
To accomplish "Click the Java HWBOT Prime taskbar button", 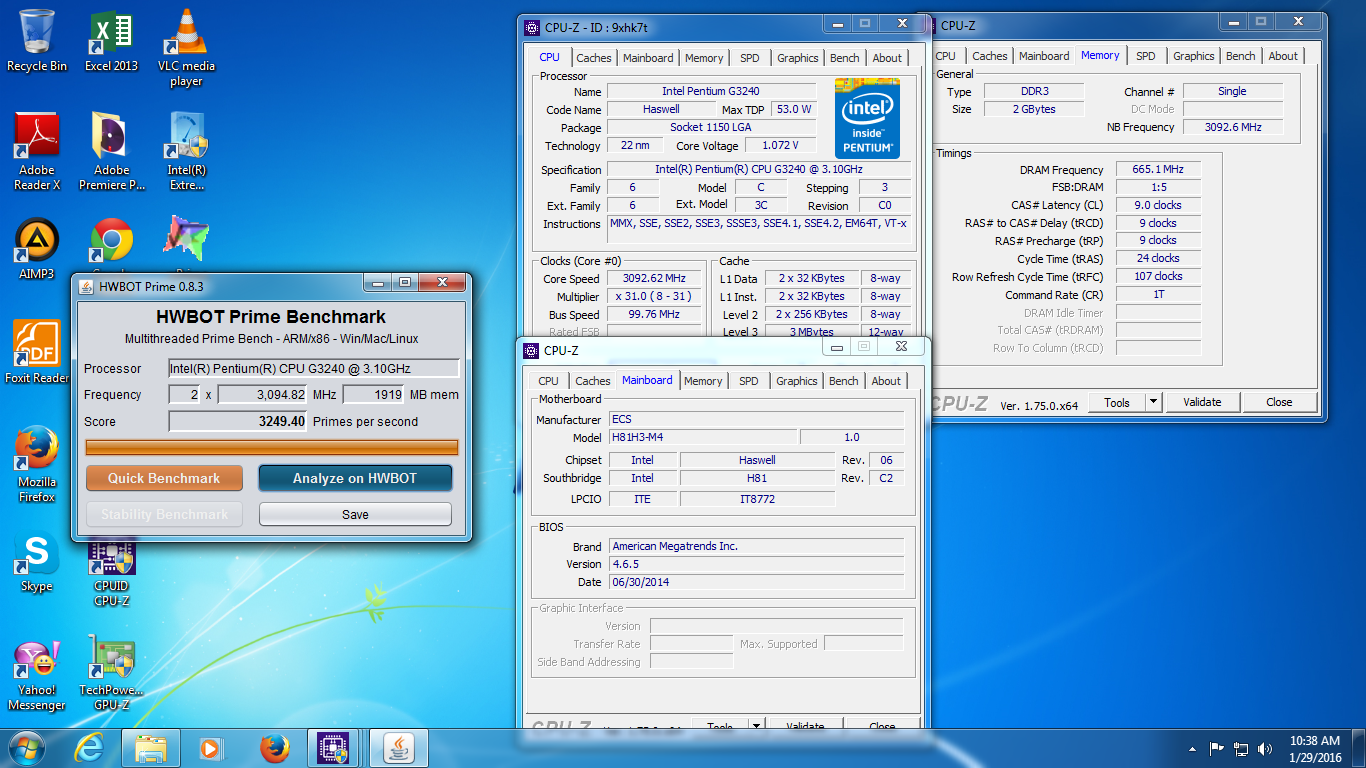I will (x=400, y=747).
